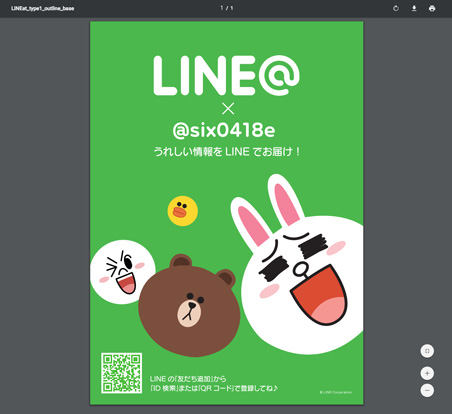Fit the page to window
Viewport: 452px width, 414px height.
pyautogui.click(x=427, y=351)
